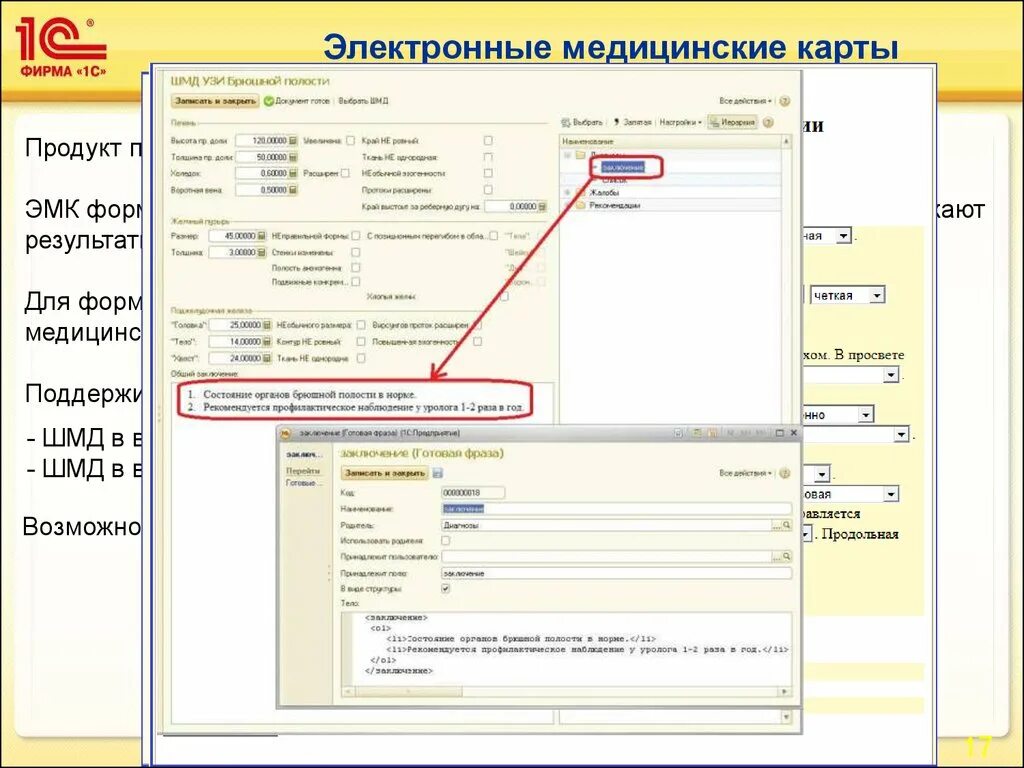Screen dimensions: 1024x768
Task: Toggle Расширен checkbox near Холедох
Action: (345, 173)
